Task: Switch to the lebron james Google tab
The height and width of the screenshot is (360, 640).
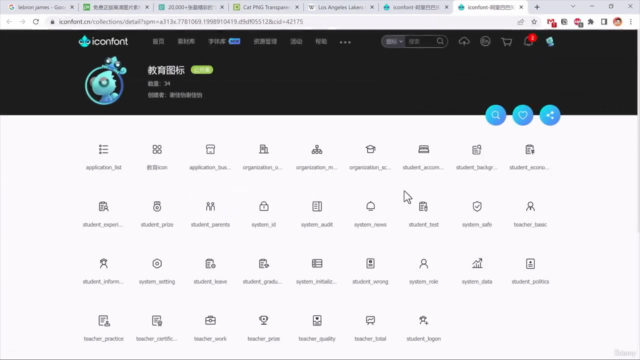Action: coord(40,7)
